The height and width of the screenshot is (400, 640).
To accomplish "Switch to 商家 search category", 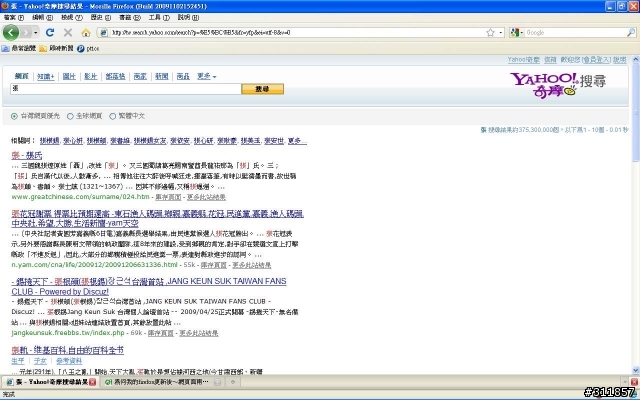I will [140, 76].
